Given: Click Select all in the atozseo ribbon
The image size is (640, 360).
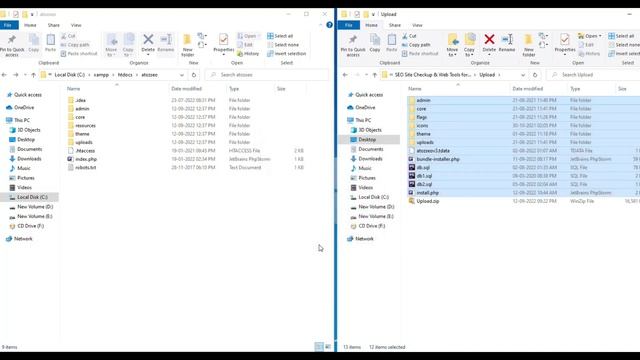Looking at the screenshot, I should coord(280,36).
